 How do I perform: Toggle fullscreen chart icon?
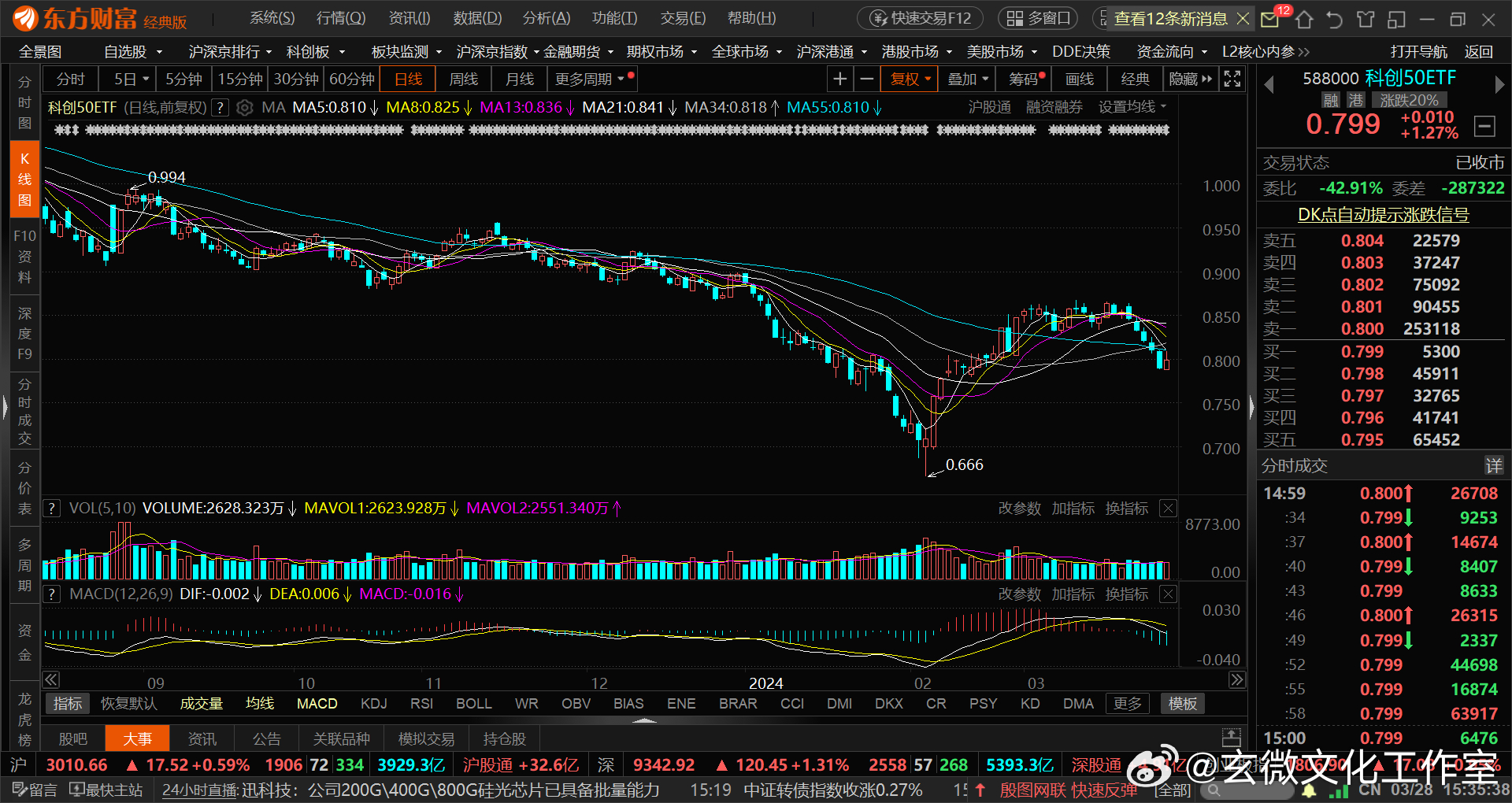[1232, 79]
